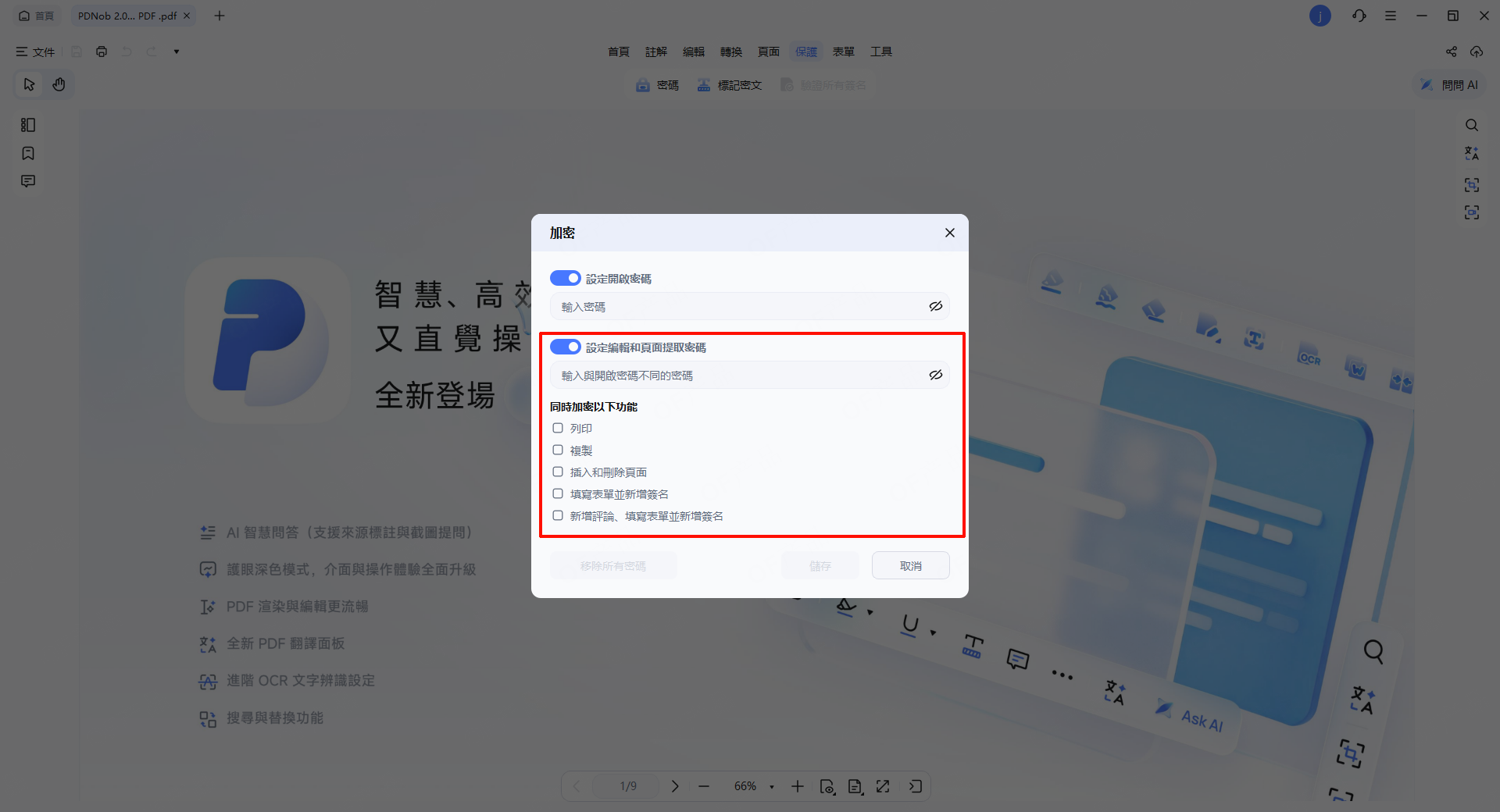Viewport: 1500px width, 812px height.
Task: Toggle 設定開啟密碼 switch
Action: click(565, 278)
